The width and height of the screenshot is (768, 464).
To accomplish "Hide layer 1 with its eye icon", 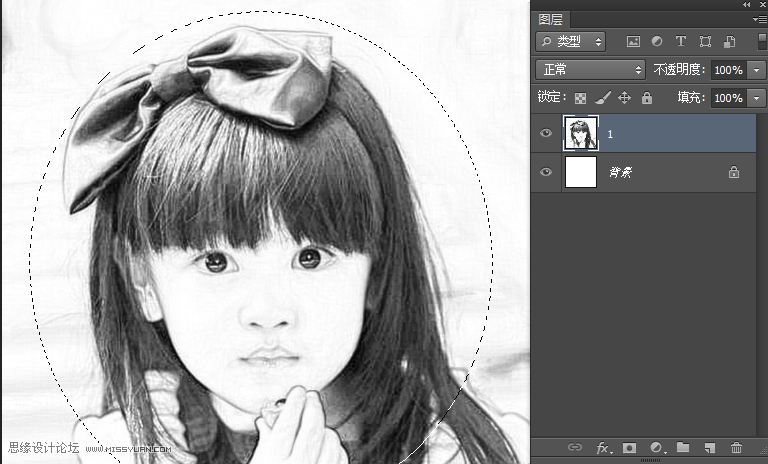I will [546, 133].
